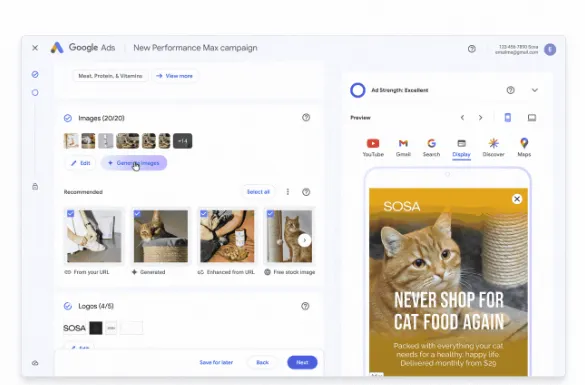Select the Display preview tab

[x=462, y=148]
